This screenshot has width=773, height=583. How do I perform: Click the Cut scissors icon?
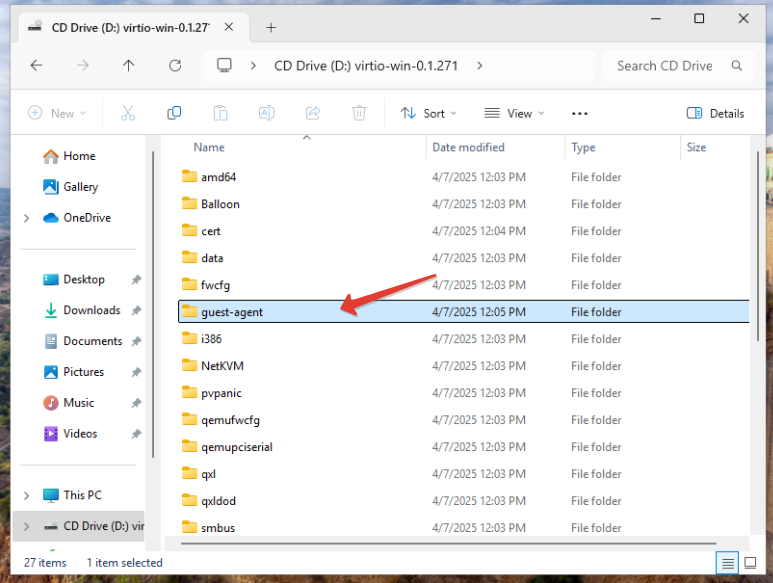click(x=128, y=113)
